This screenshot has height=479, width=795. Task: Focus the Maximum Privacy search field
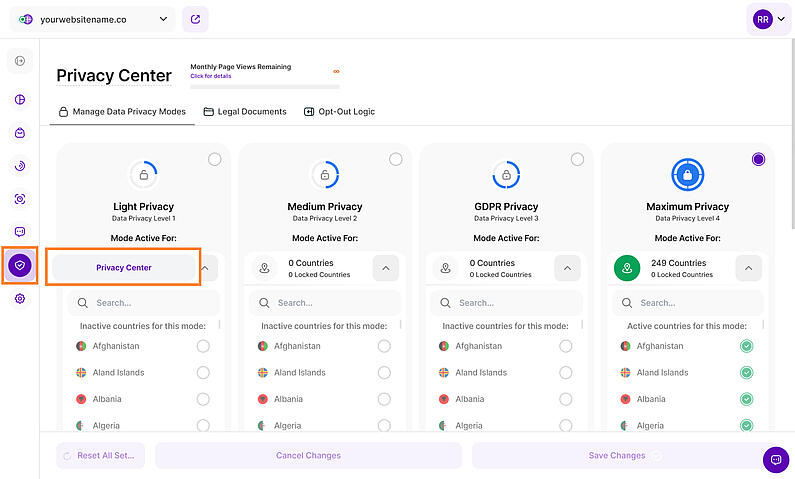[x=688, y=303]
